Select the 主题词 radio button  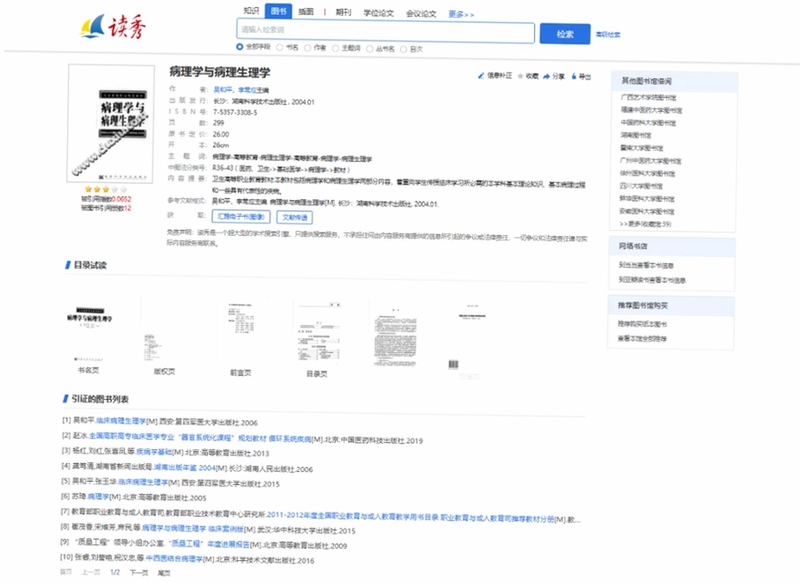[x=336, y=48]
